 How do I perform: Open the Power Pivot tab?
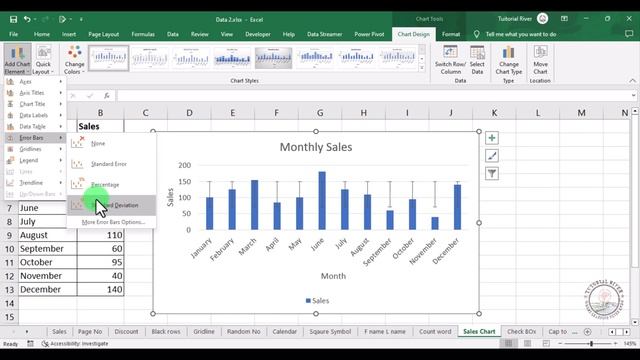pyautogui.click(x=369, y=34)
